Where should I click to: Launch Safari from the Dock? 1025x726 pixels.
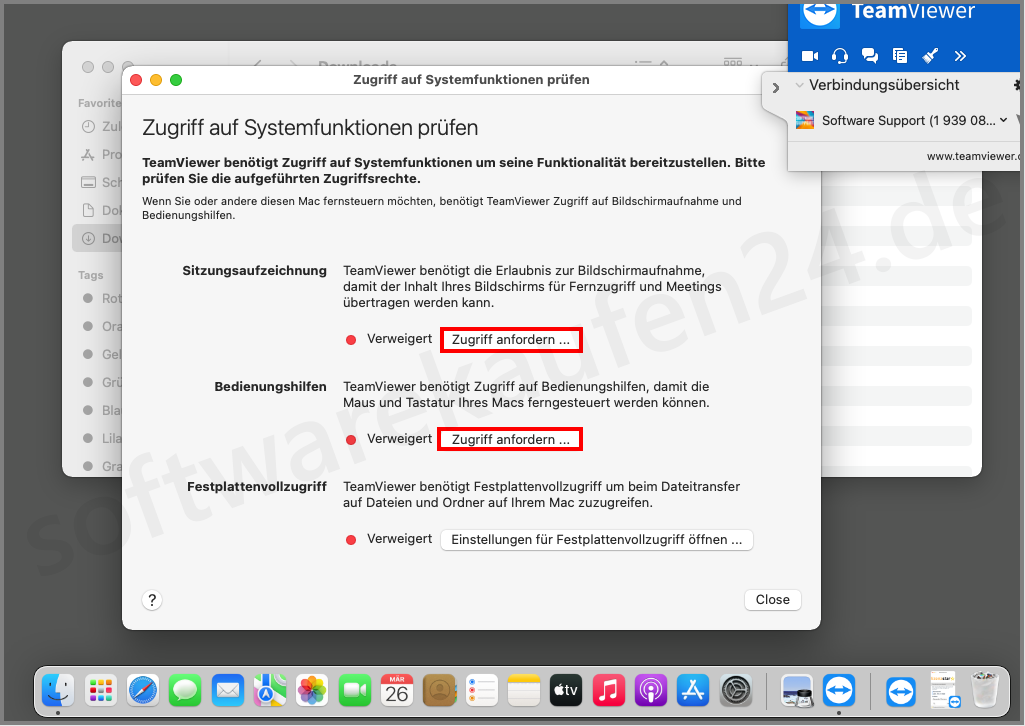click(143, 690)
